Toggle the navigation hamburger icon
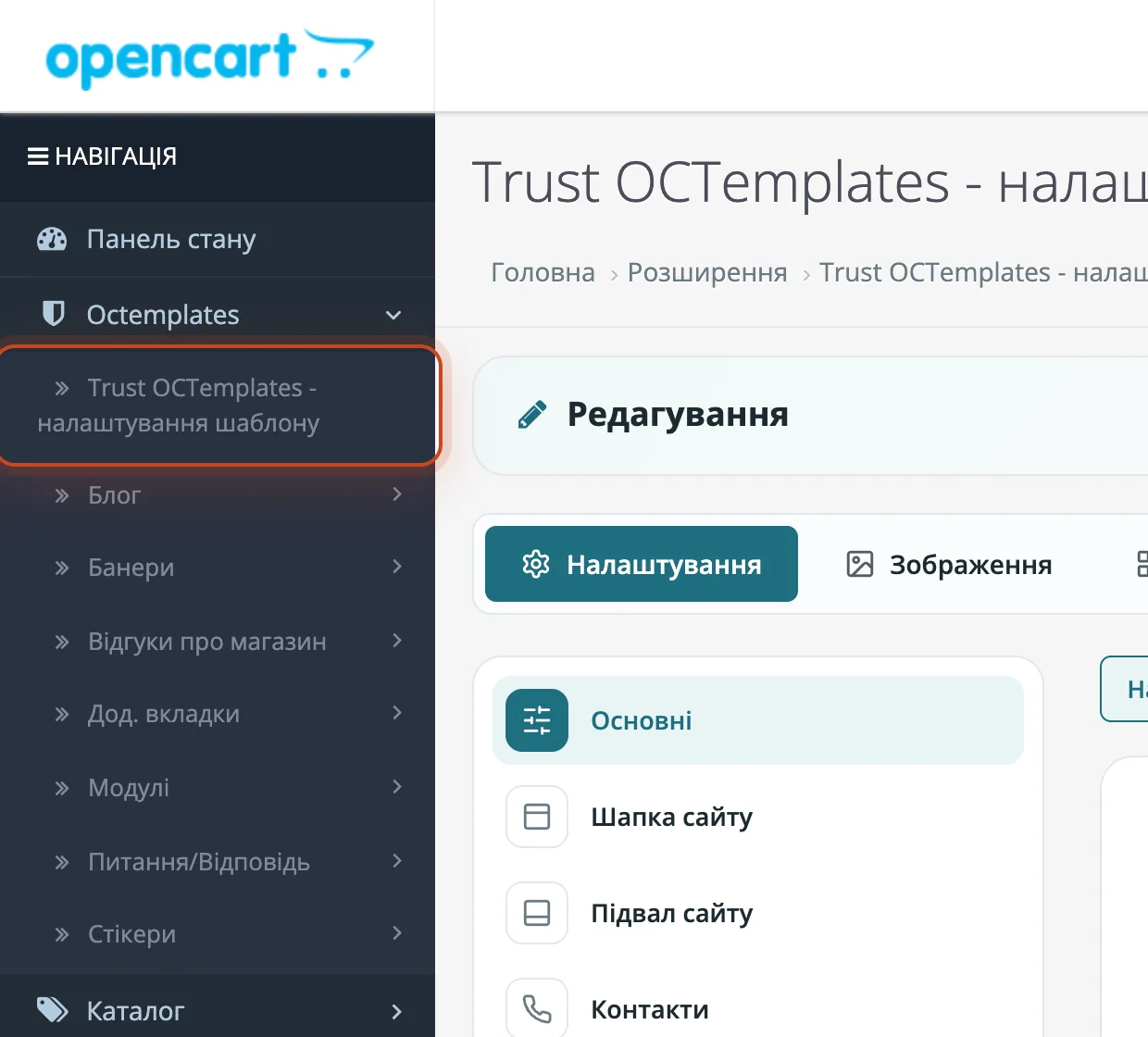1148x1037 pixels. (38, 156)
